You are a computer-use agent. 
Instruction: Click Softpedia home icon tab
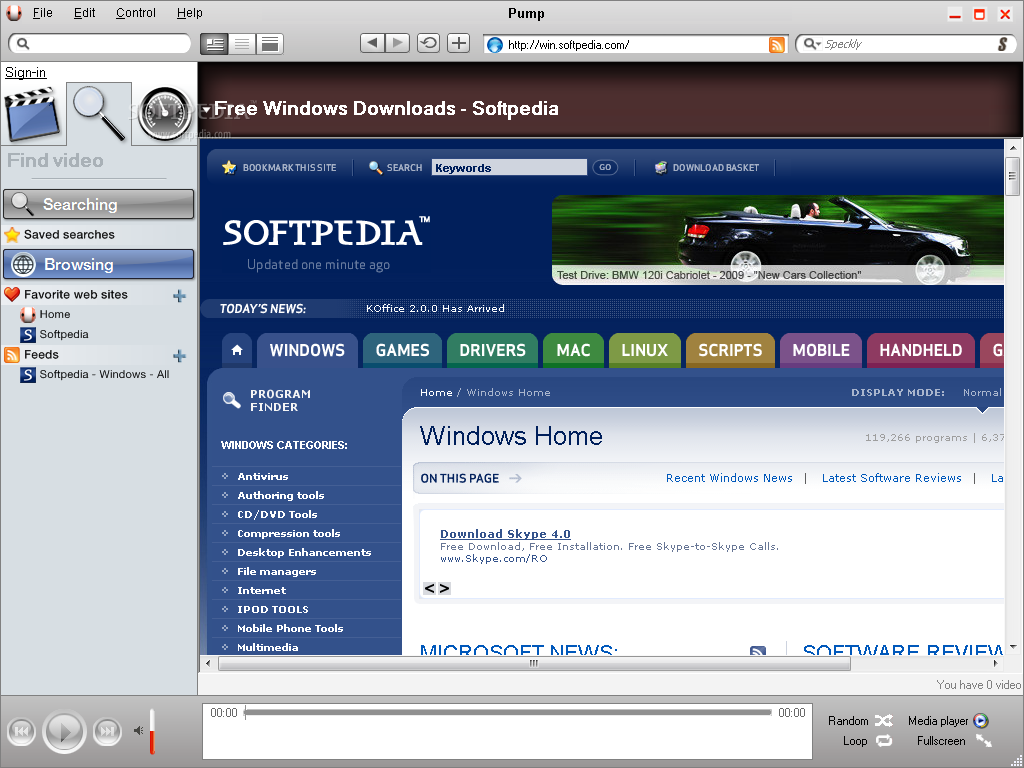click(237, 350)
